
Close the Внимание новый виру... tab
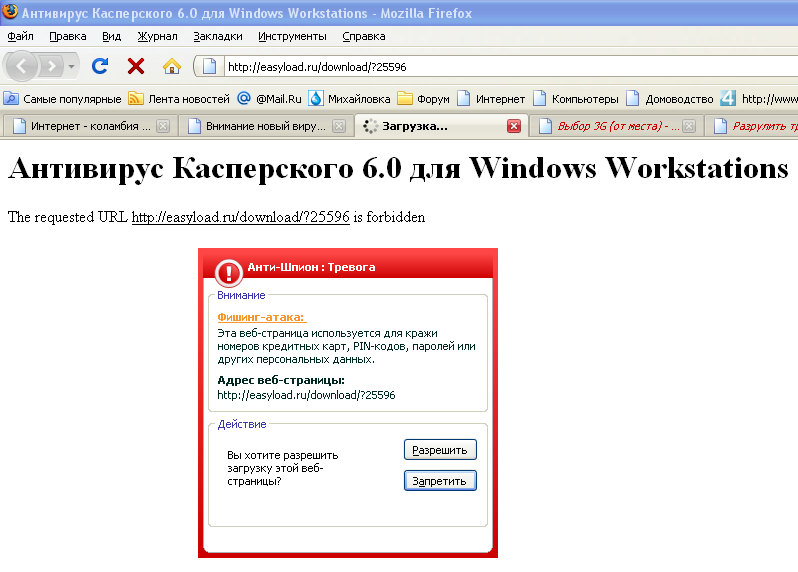click(339, 126)
